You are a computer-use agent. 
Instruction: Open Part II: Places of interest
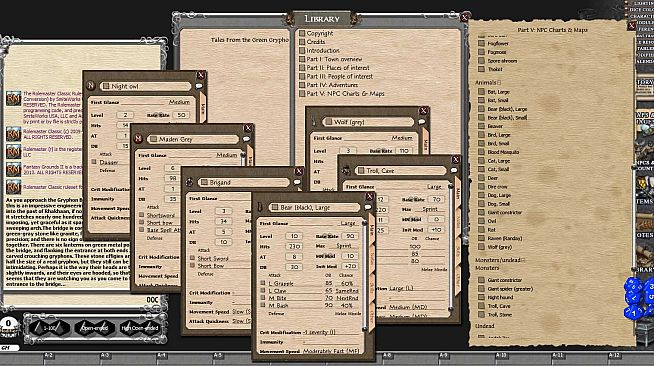tap(334, 68)
